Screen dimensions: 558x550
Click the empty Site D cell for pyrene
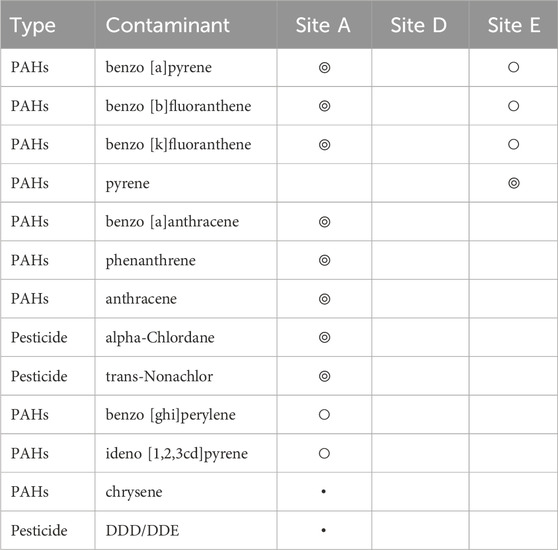(420, 183)
